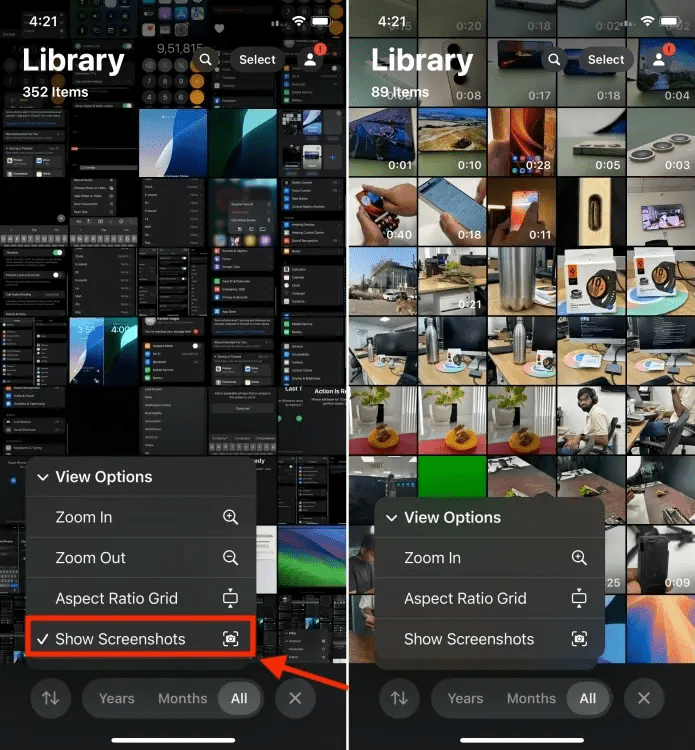Open the 0:01 blue tablet video
This screenshot has width=695, height=750.
click(383, 142)
